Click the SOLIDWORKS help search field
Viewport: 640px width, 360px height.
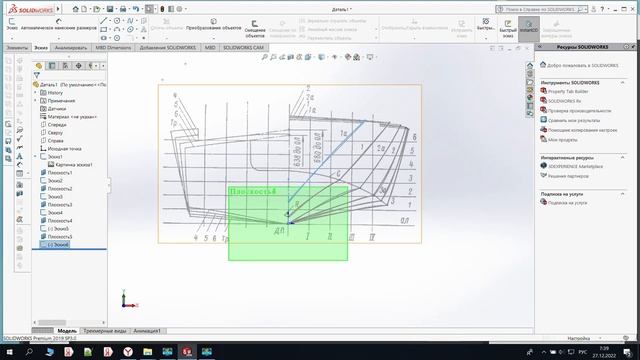(541, 9)
